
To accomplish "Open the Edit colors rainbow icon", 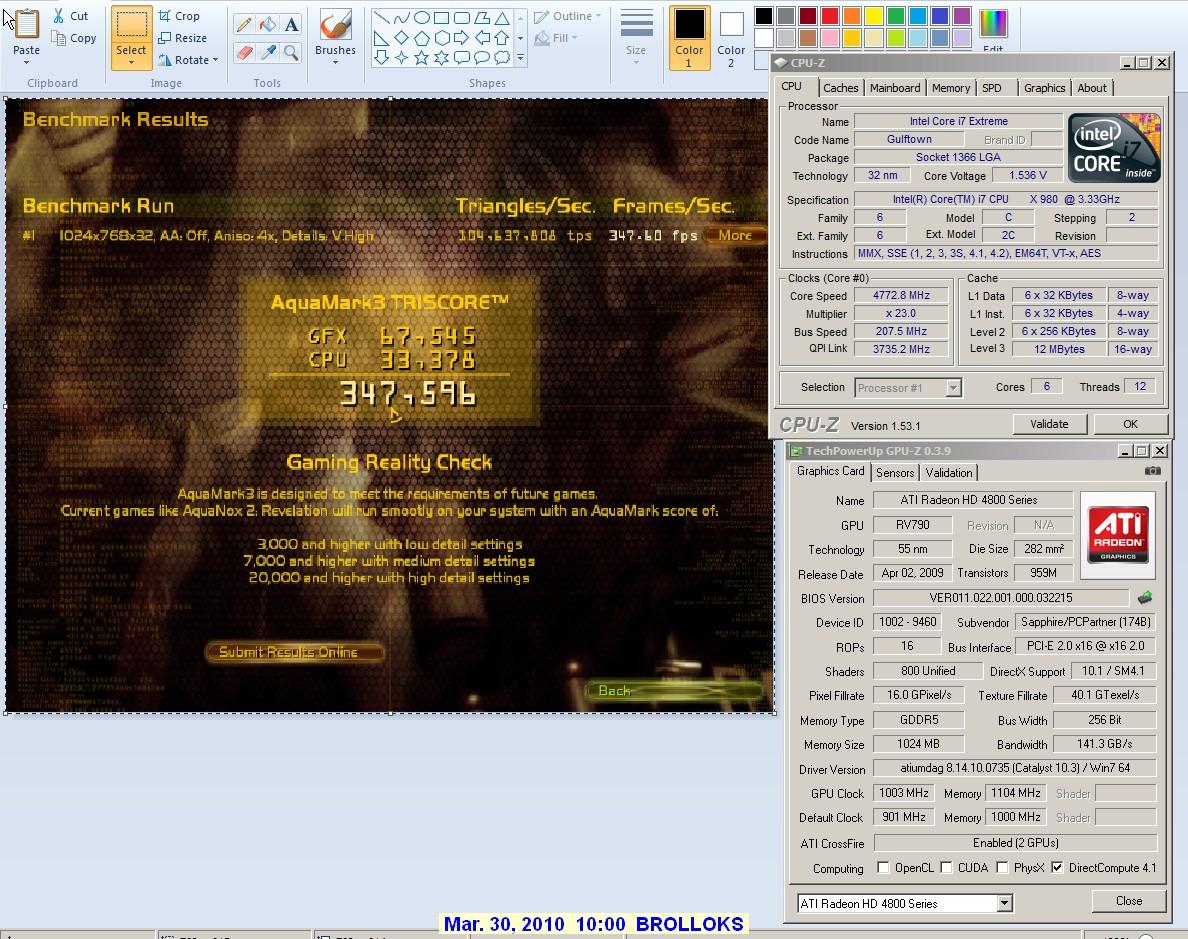I will pos(993,24).
